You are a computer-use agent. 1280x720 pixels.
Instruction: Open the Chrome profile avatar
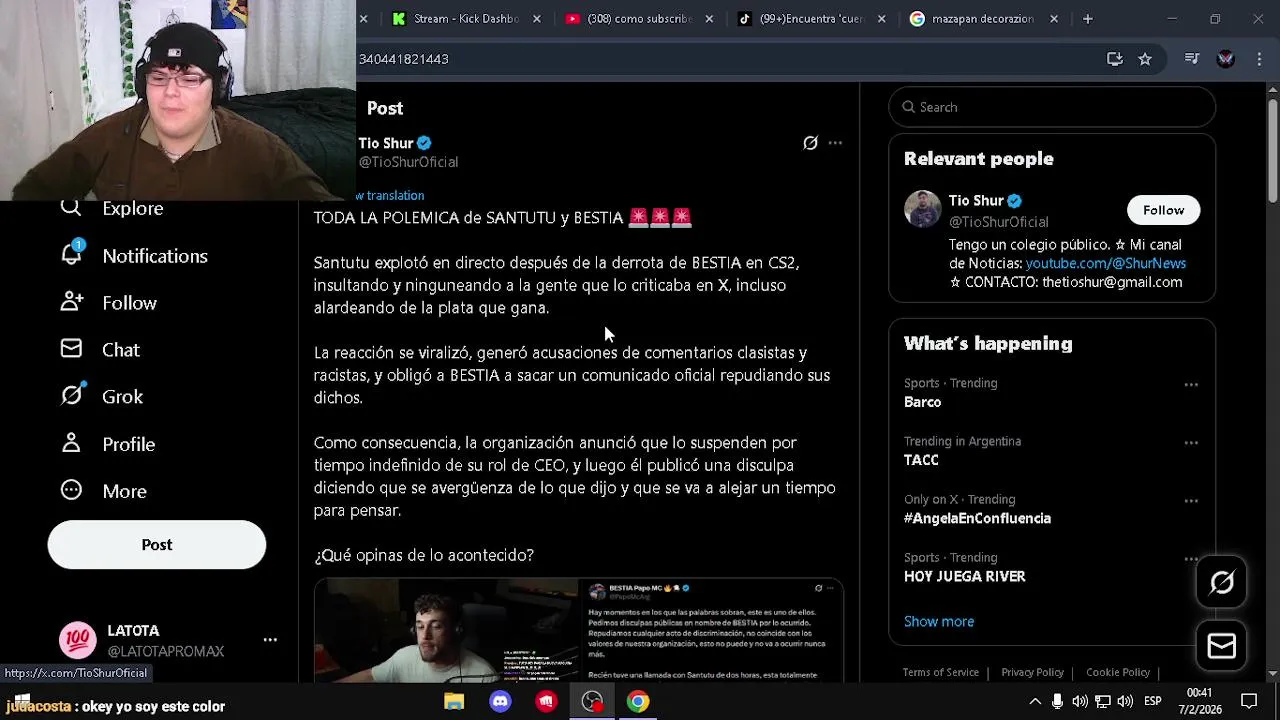(x=1225, y=59)
